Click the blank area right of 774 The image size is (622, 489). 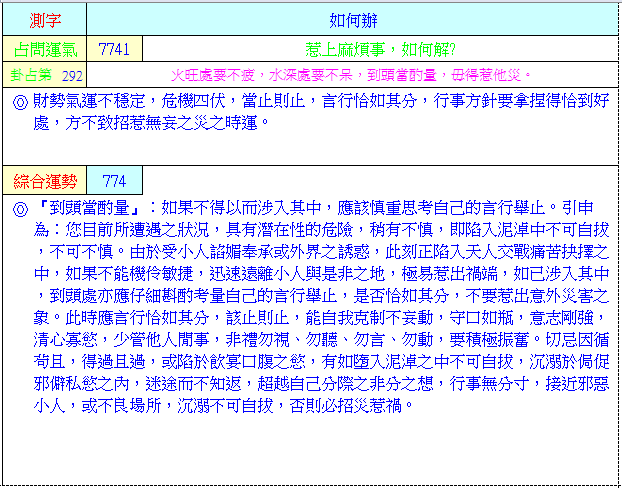pyautogui.click(x=380, y=181)
